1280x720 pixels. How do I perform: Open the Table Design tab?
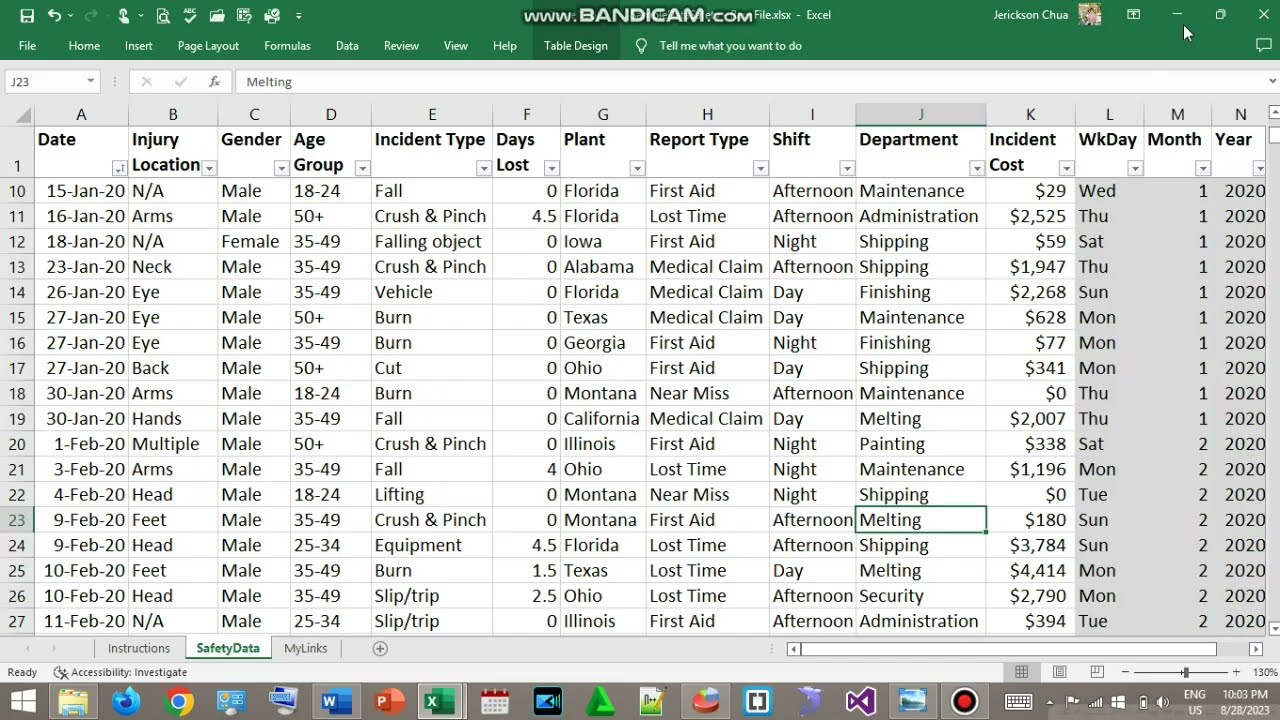pos(576,46)
